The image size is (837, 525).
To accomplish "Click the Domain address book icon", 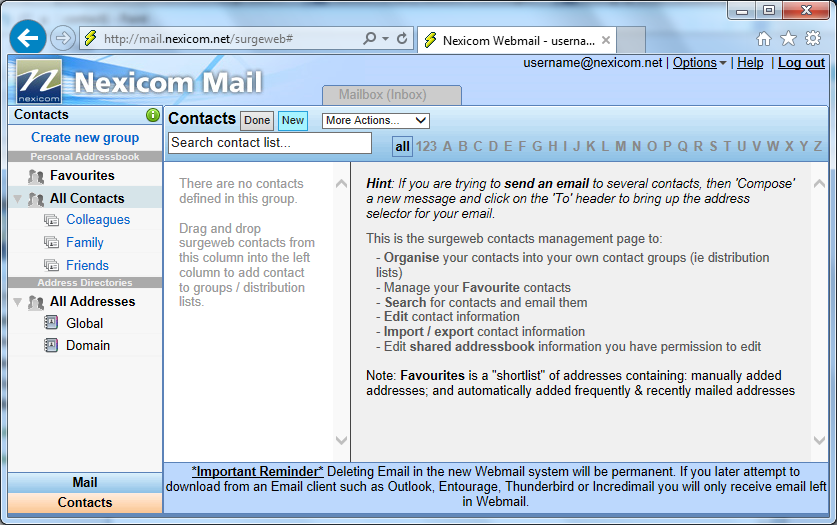I will [x=51, y=345].
